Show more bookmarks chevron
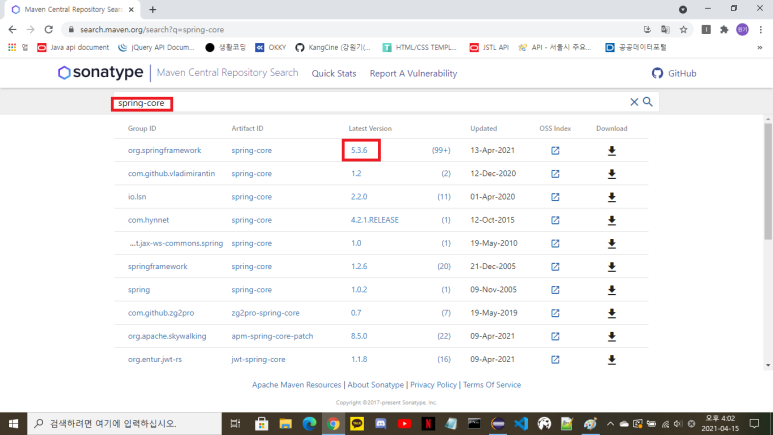Image resolution: width=773 pixels, height=435 pixels. point(760,47)
